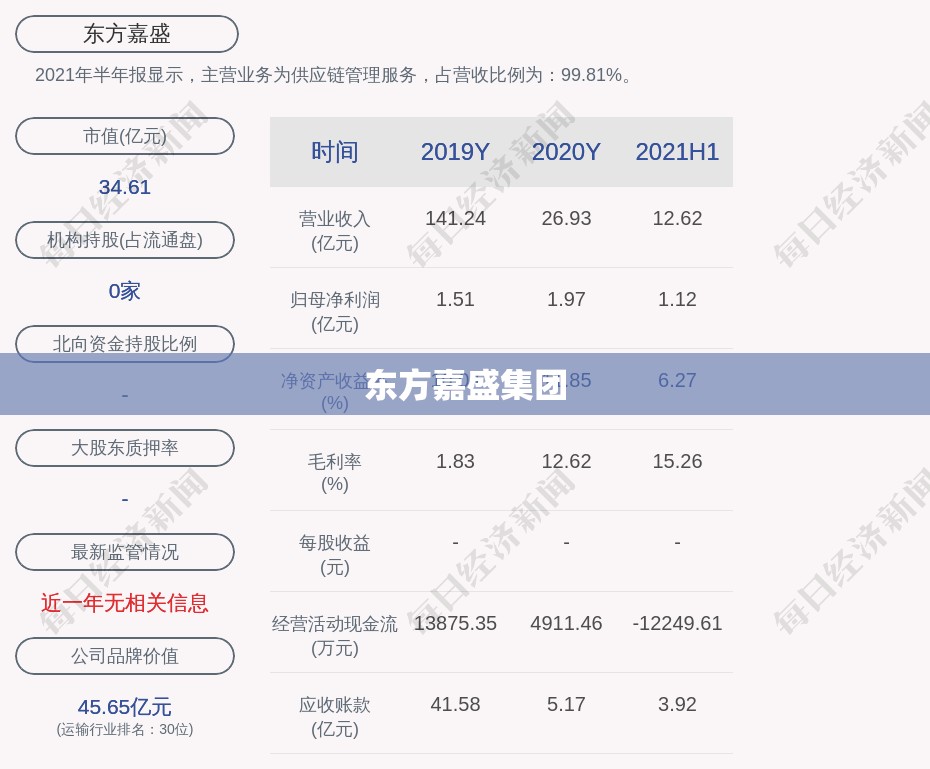Select the 6.27 return on equity value
Image resolution: width=930 pixels, height=769 pixels.
pos(677,380)
